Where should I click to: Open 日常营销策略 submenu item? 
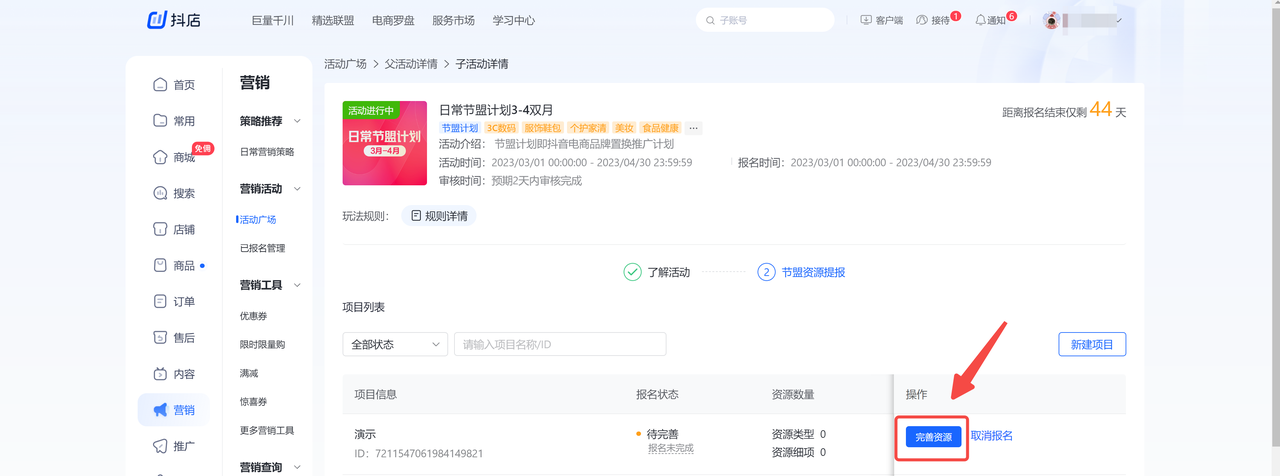[267, 152]
